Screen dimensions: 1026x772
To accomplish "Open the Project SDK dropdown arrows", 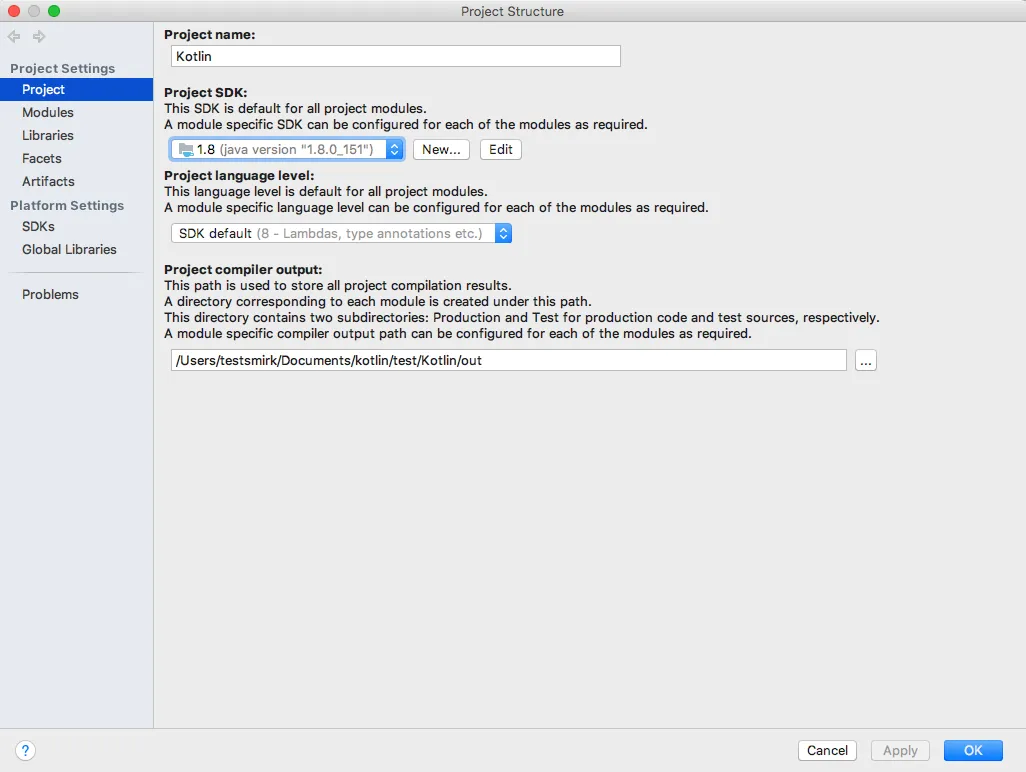I will coord(394,150).
